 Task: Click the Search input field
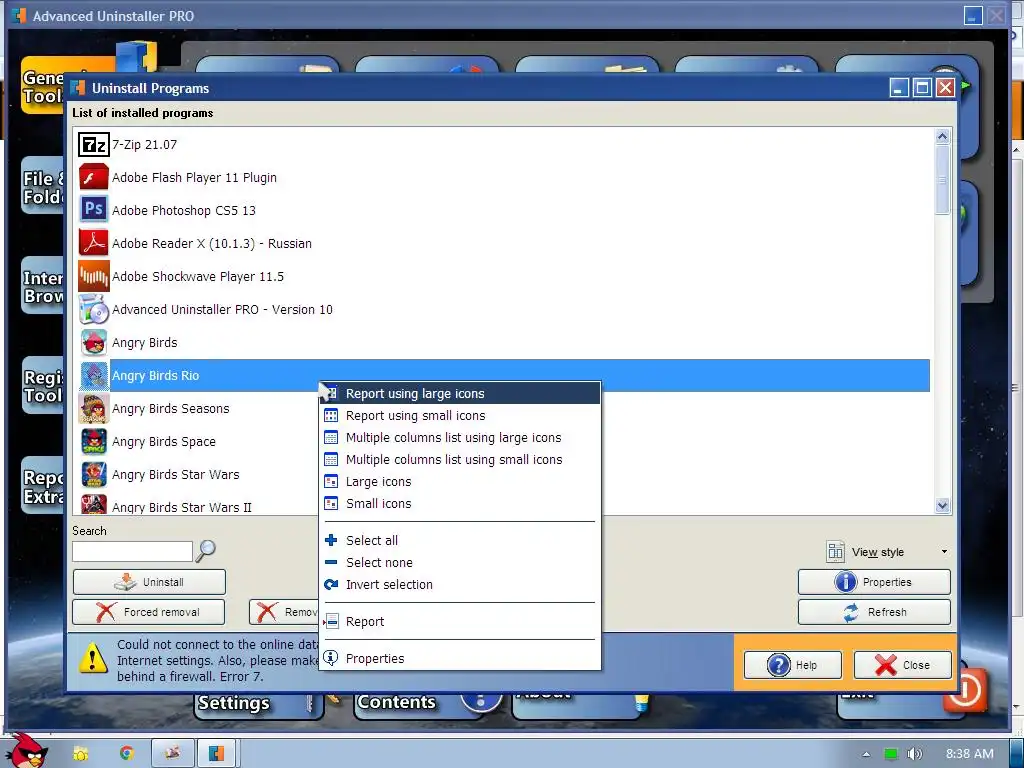(133, 551)
